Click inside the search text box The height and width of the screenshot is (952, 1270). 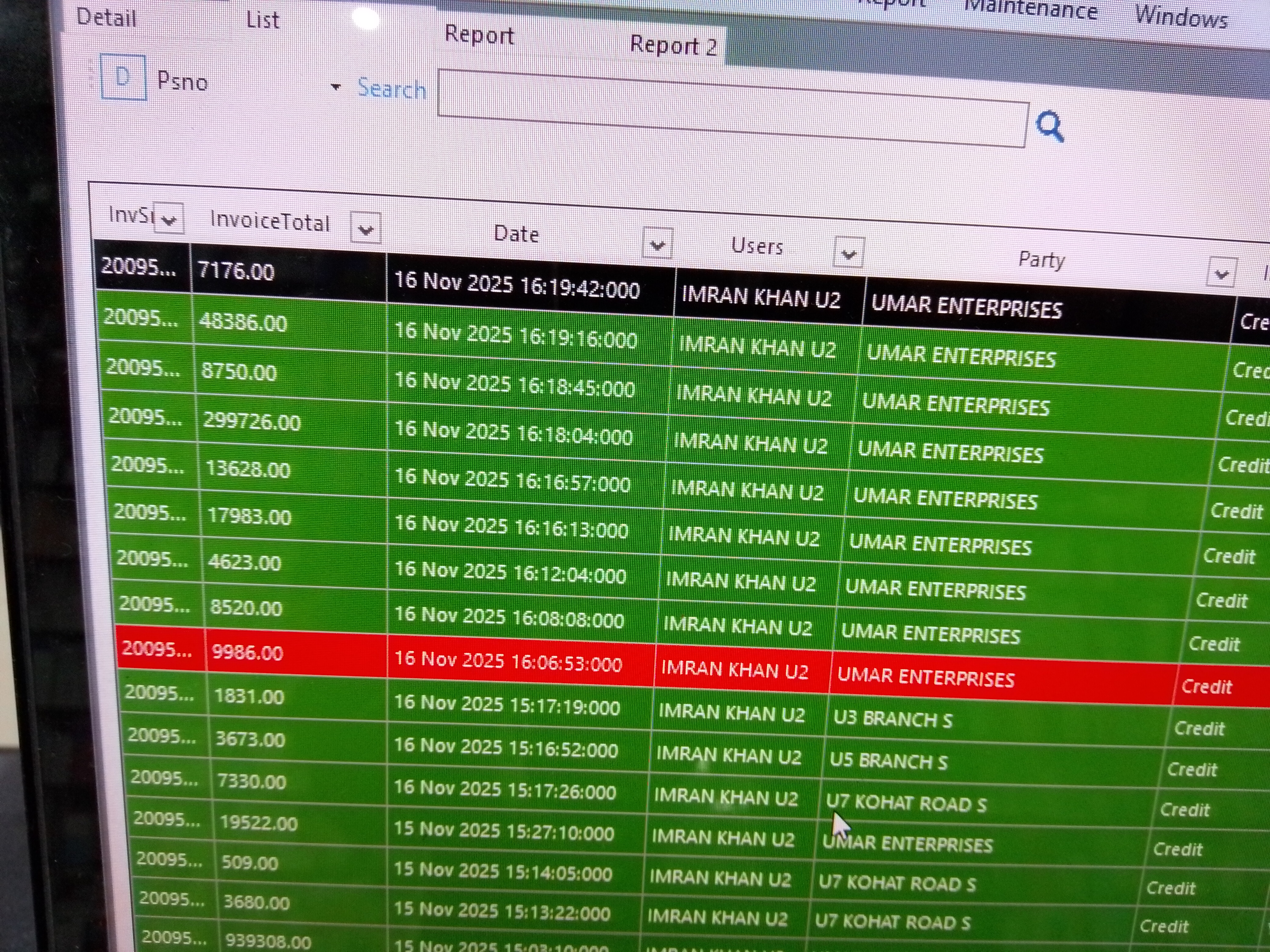[732, 109]
